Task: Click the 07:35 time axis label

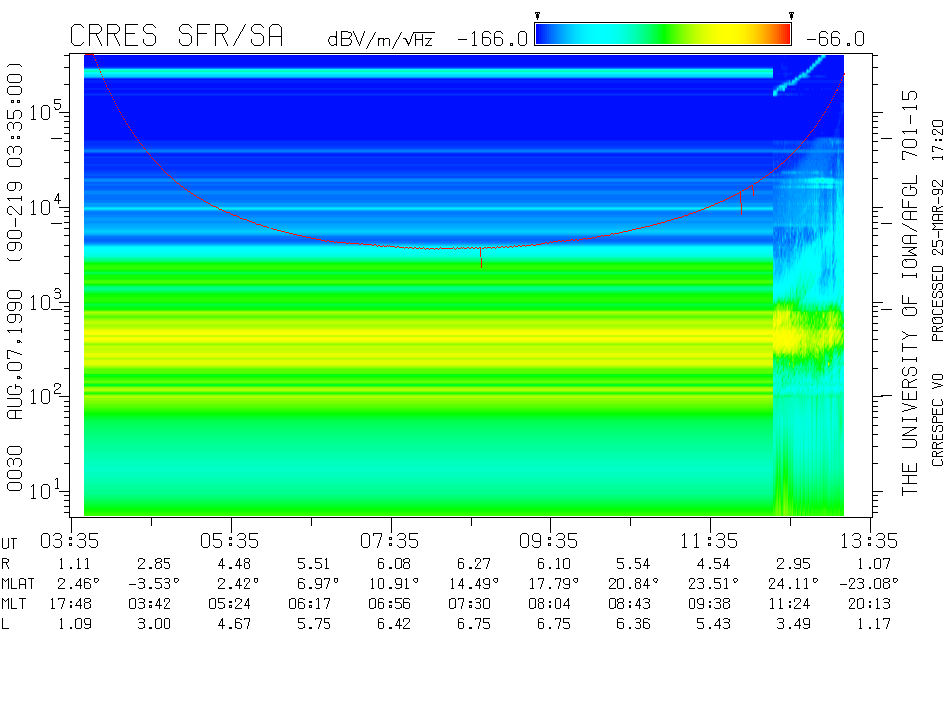Action: (390, 541)
